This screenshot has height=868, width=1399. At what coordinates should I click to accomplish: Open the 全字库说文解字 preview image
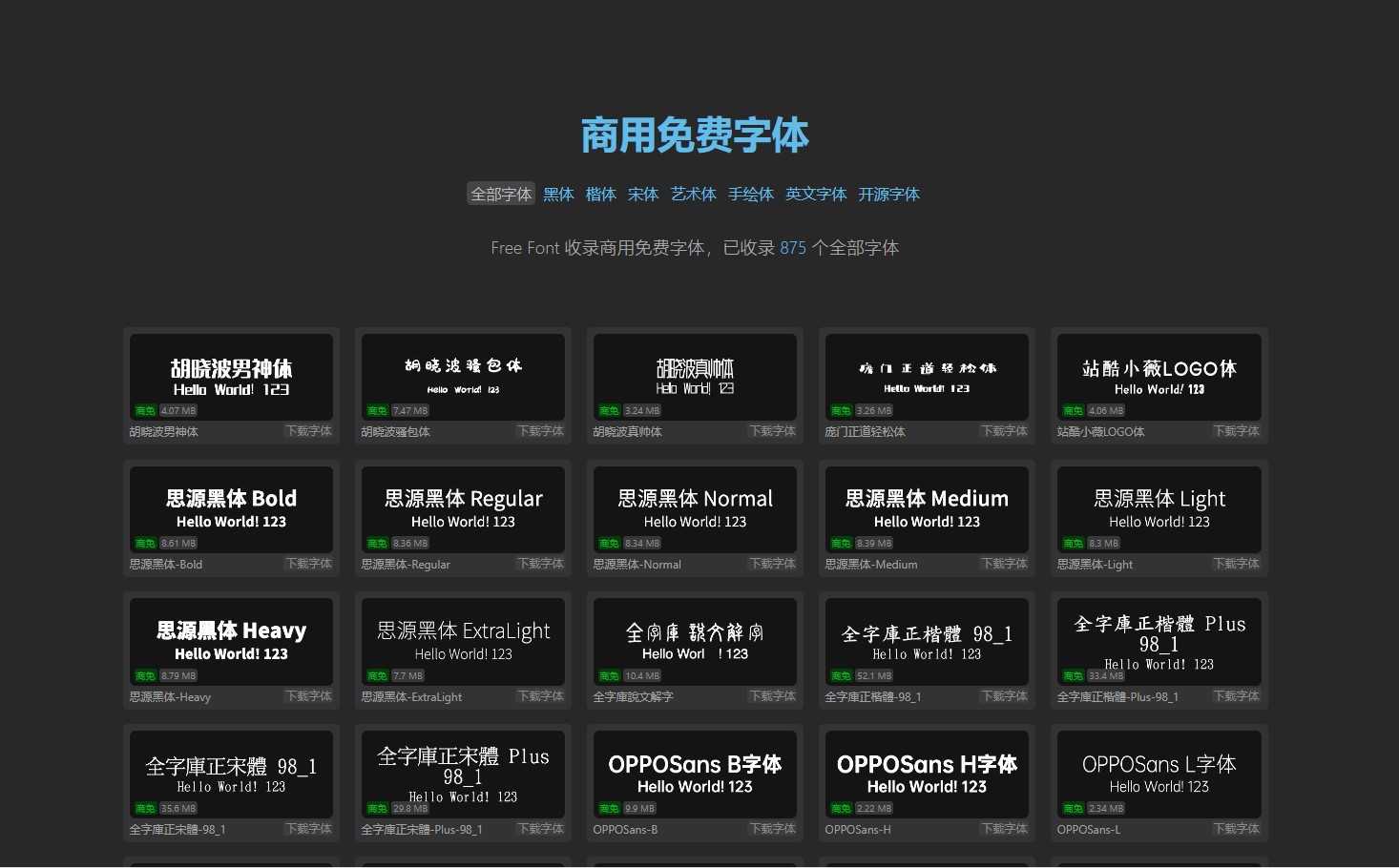pyautogui.click(x=695, y=641)
